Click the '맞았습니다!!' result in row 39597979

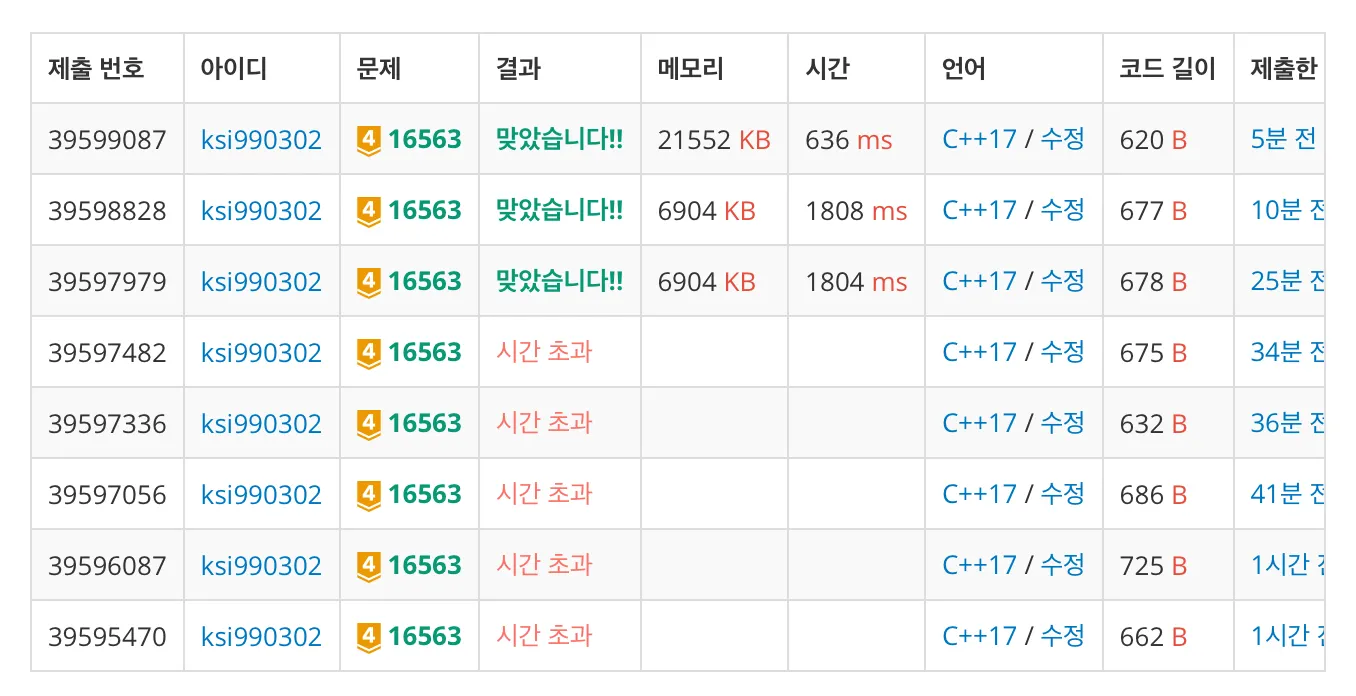(559, 282)
